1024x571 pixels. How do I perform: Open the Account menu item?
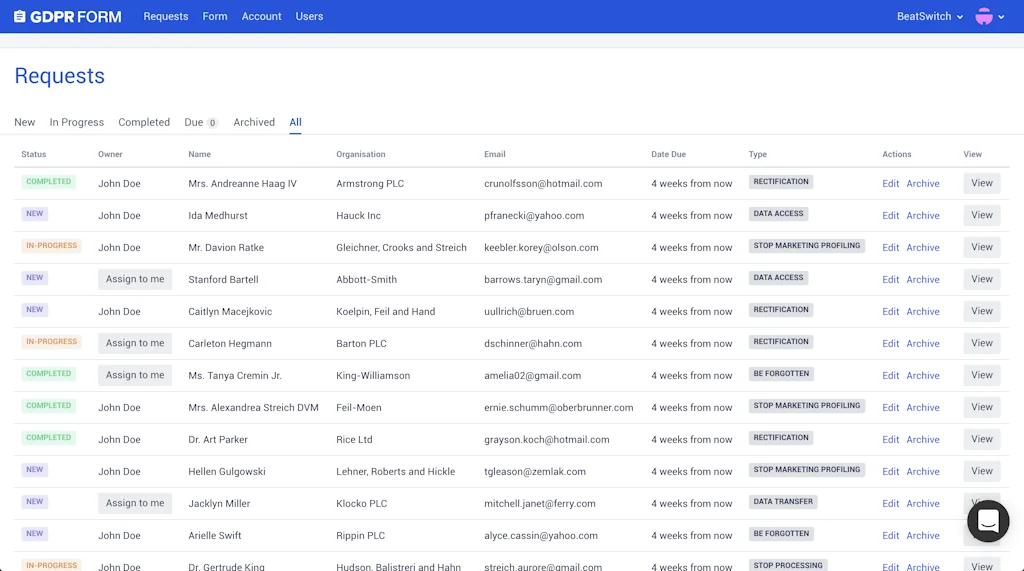coord(261,16)
